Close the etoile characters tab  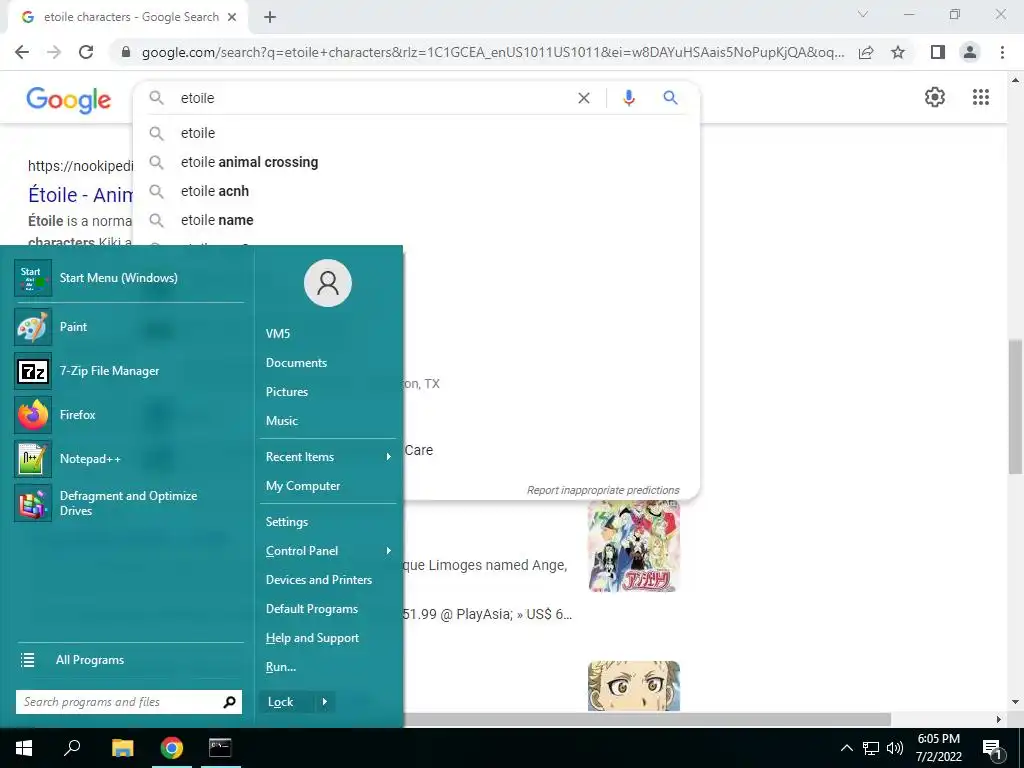pos(232,17)
